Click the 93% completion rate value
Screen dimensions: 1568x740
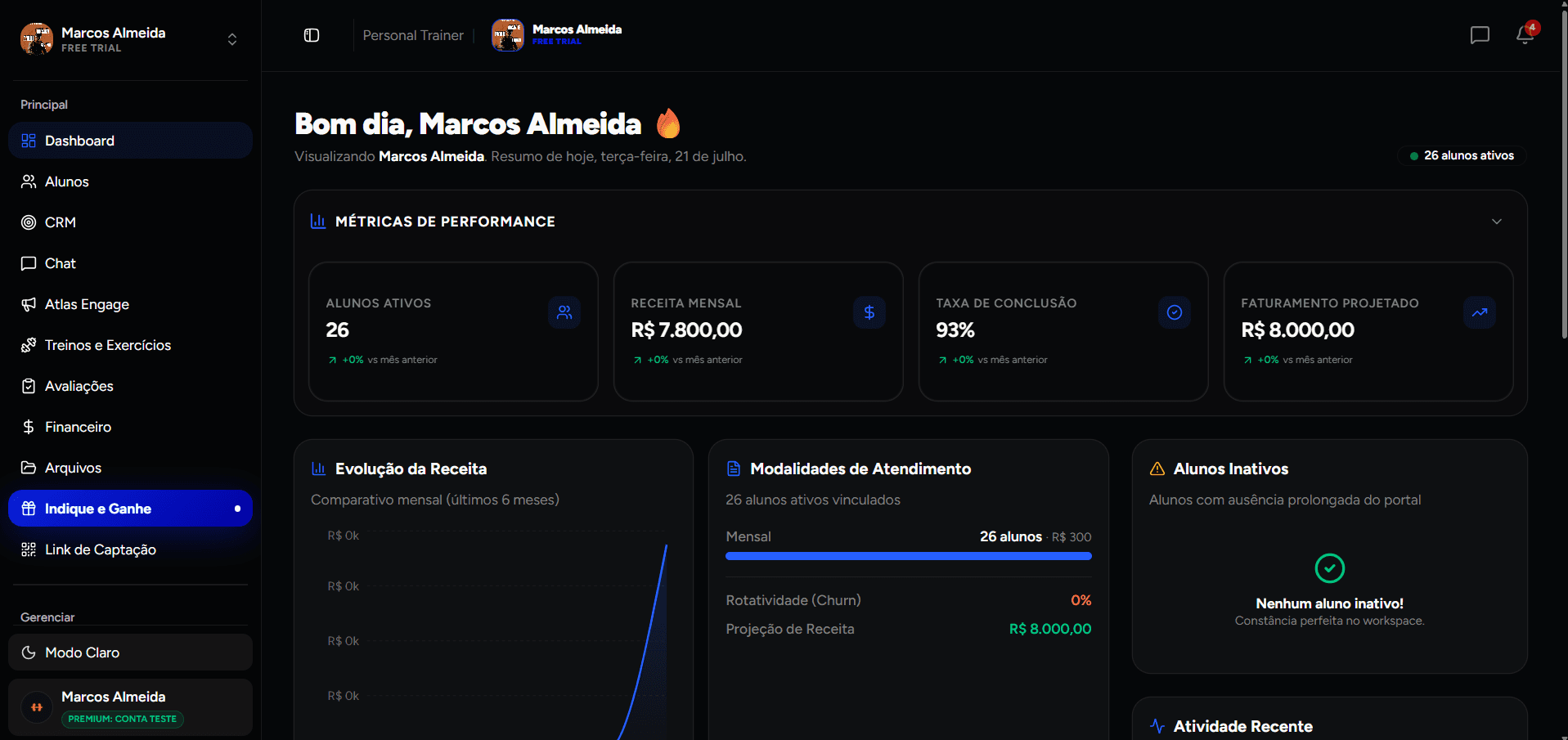955,330
